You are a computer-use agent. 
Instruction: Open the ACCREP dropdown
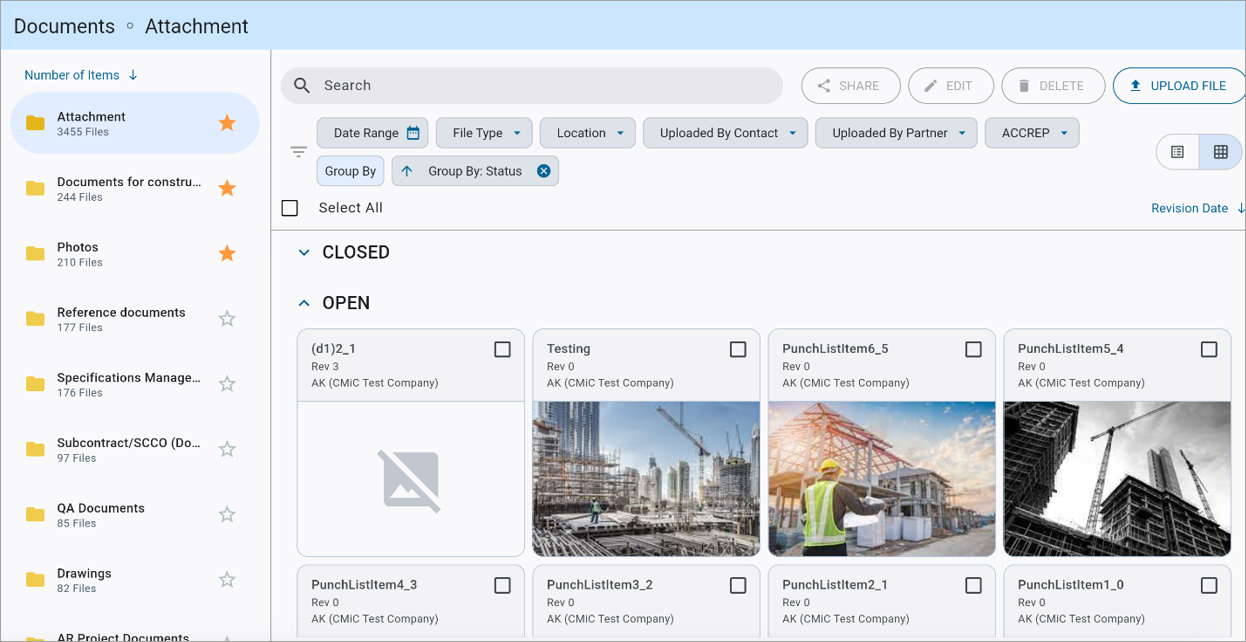[x=1032, y=133]
